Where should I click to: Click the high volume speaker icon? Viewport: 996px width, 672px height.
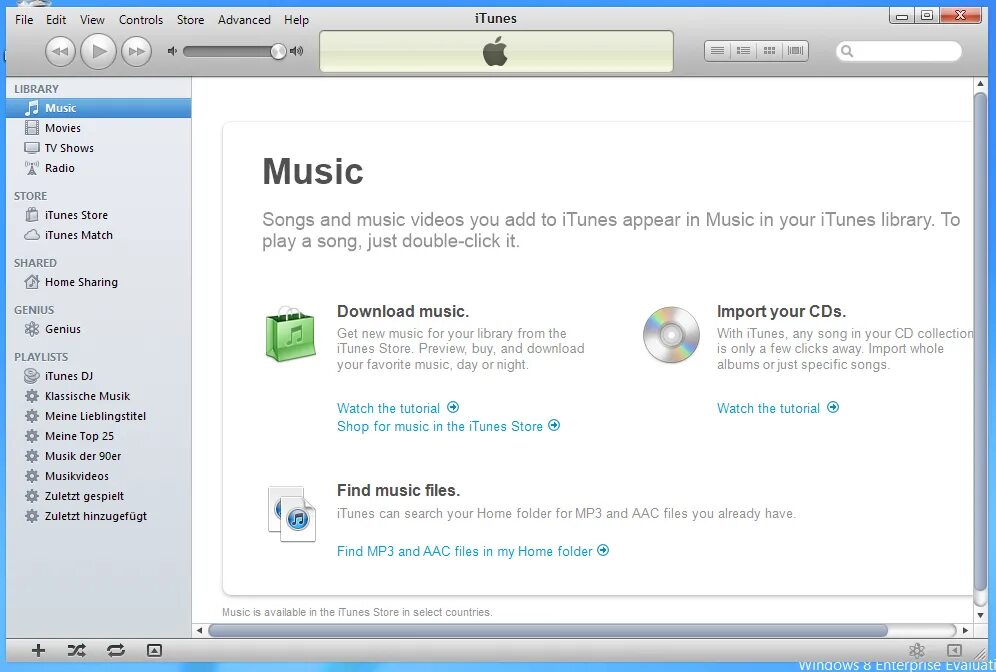[297, 51]
